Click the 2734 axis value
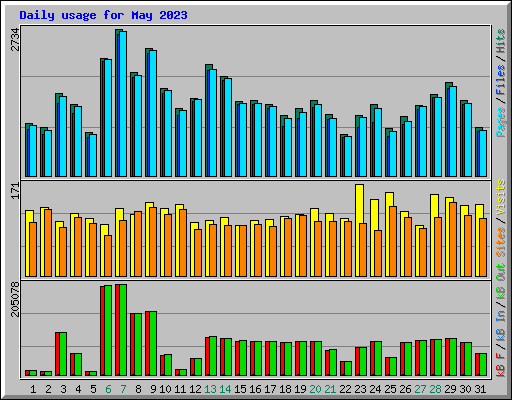This screenshot has height=400, width=512. [15, 39]
